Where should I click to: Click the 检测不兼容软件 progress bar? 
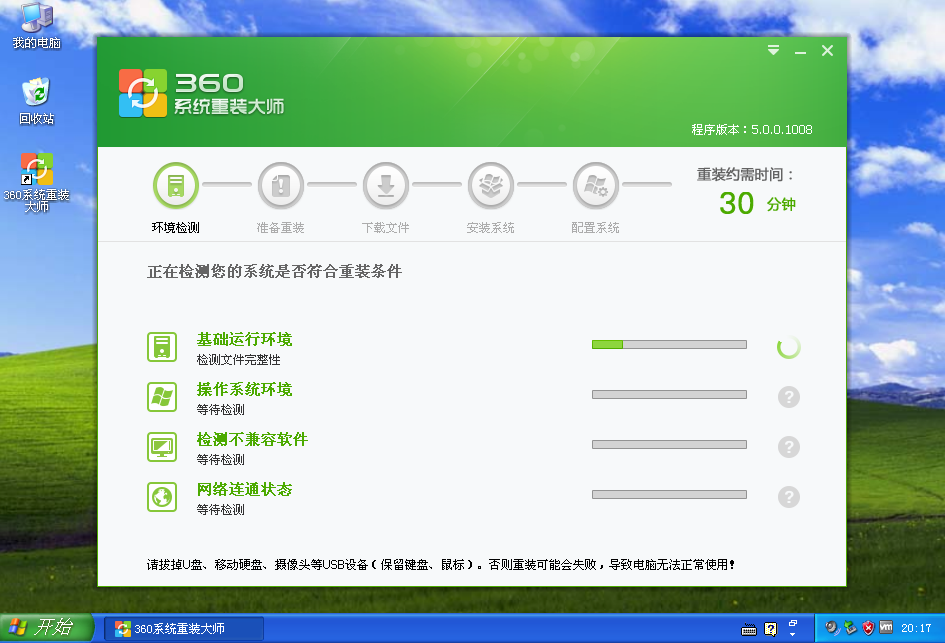click(670, 445)
